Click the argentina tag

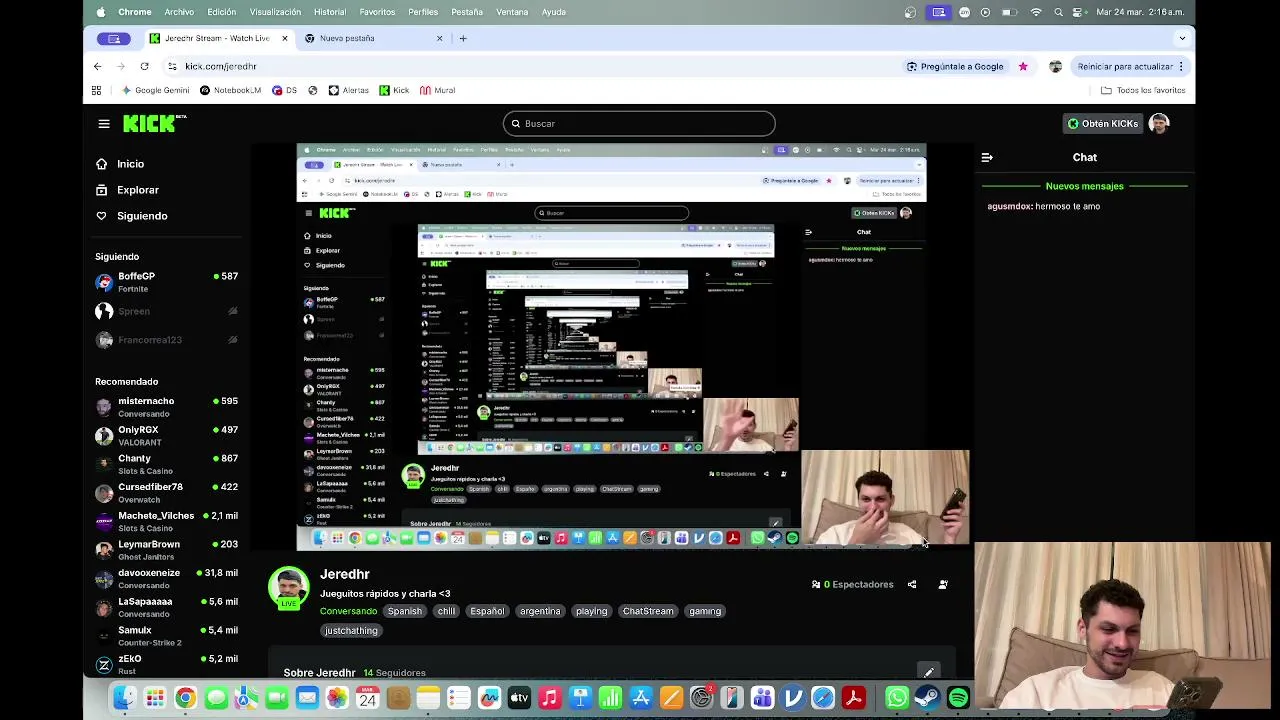(540, 611)
